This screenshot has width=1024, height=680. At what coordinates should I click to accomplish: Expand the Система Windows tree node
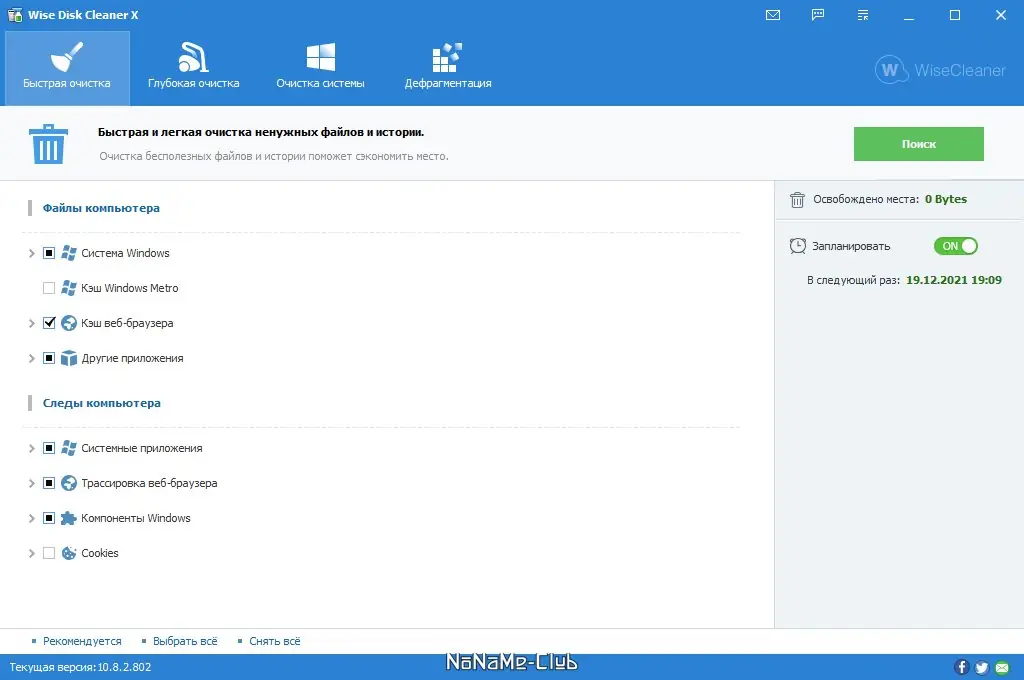click(x=31, y=253)
